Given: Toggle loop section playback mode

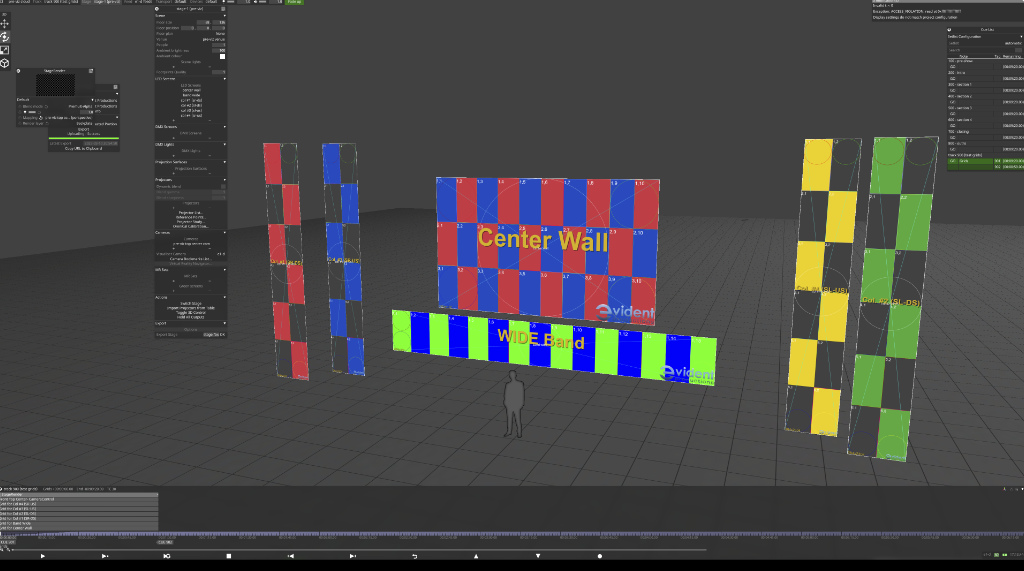Looking at the screenshot, I should (167, 556).
